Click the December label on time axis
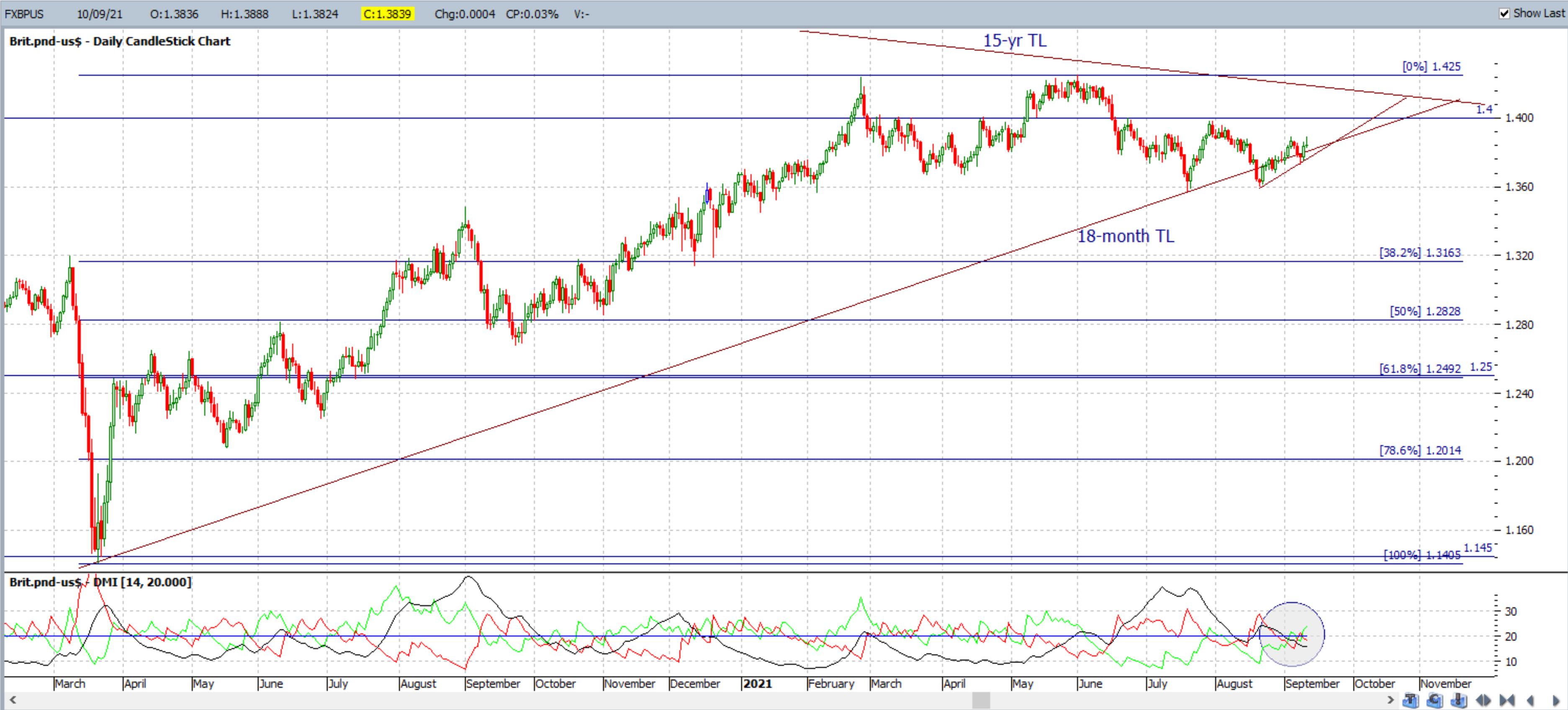This screenshot has height=710, width=1568. point(695,684)
